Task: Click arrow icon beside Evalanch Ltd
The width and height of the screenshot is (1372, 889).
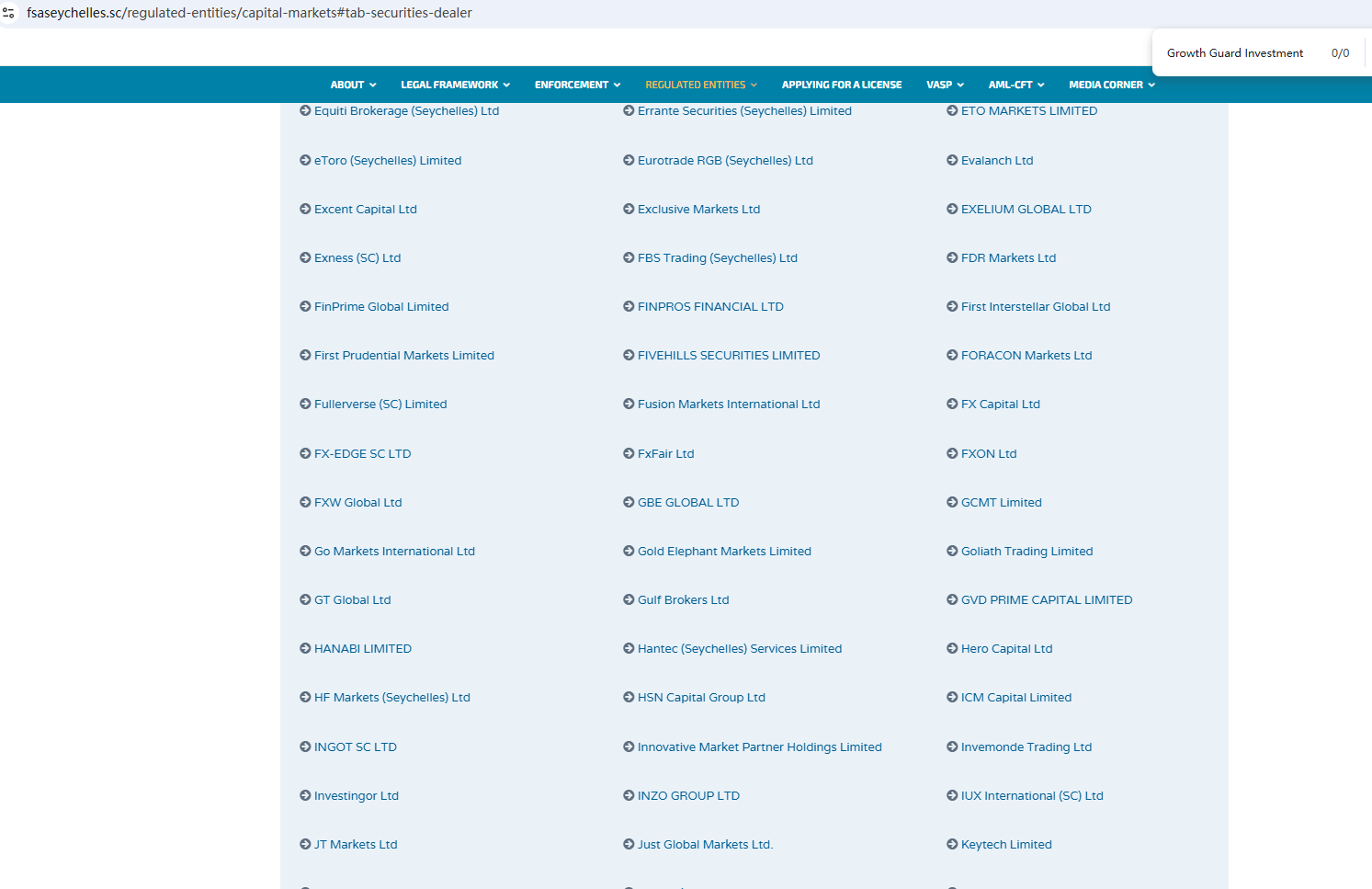Action: point(952,160)
